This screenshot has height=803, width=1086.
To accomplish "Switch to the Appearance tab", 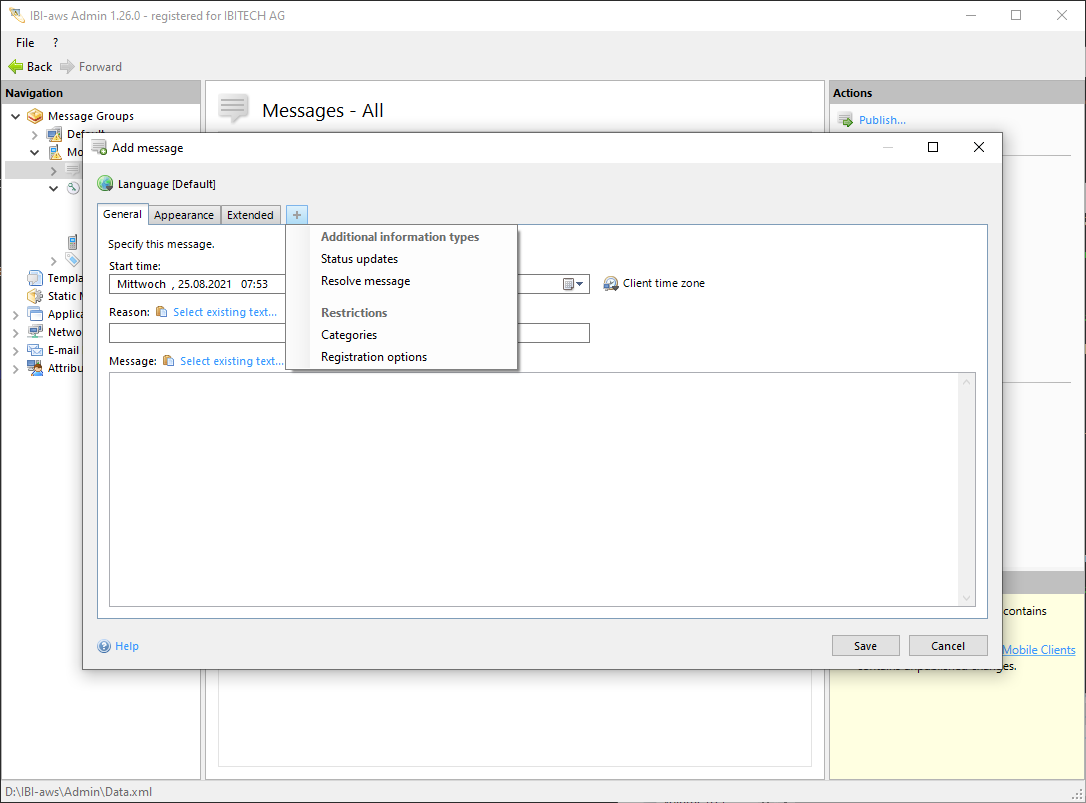I will click(x=184, y=215).
